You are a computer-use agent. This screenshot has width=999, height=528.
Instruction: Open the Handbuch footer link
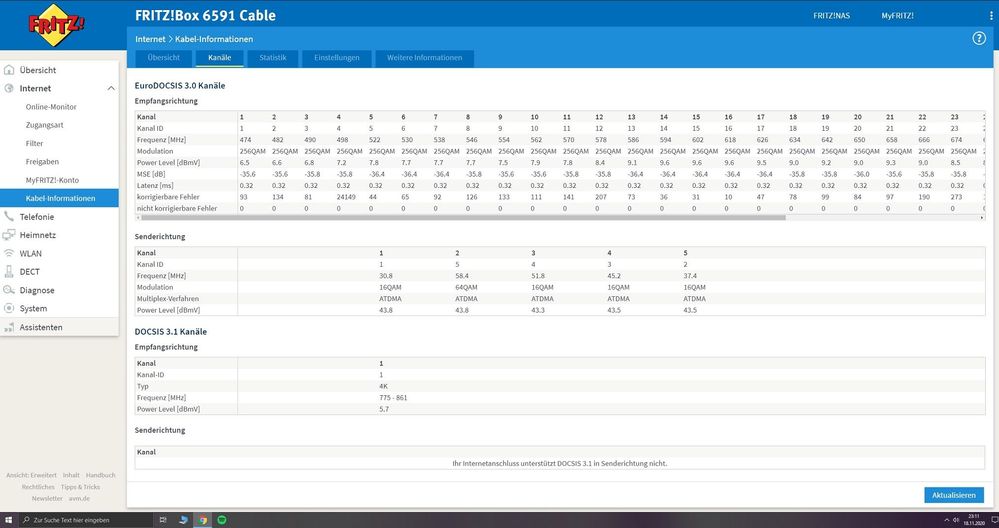click(101, 475)
